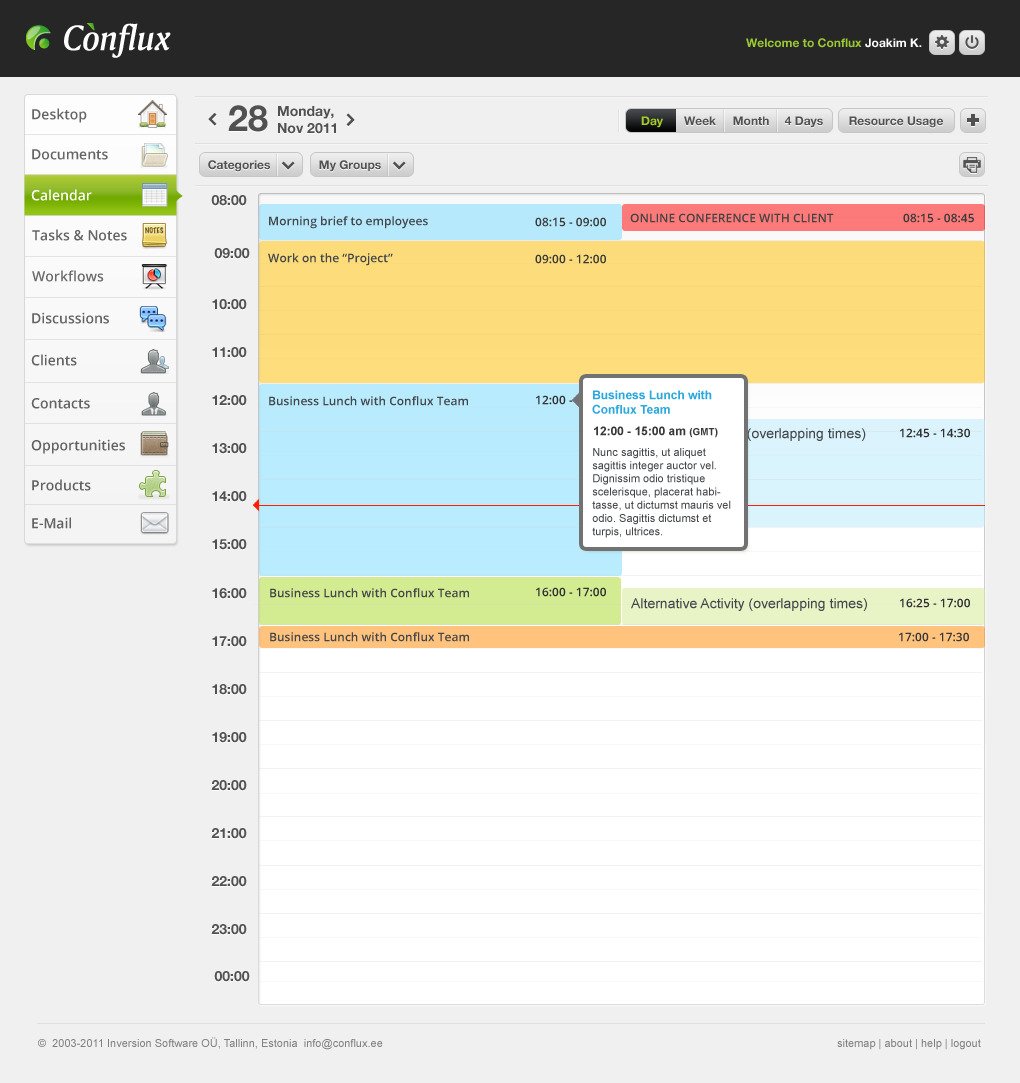Open Documents folder icon in sidebar
The height and width of the screenshot is (1083, 1020).
[x=154, y=155]
